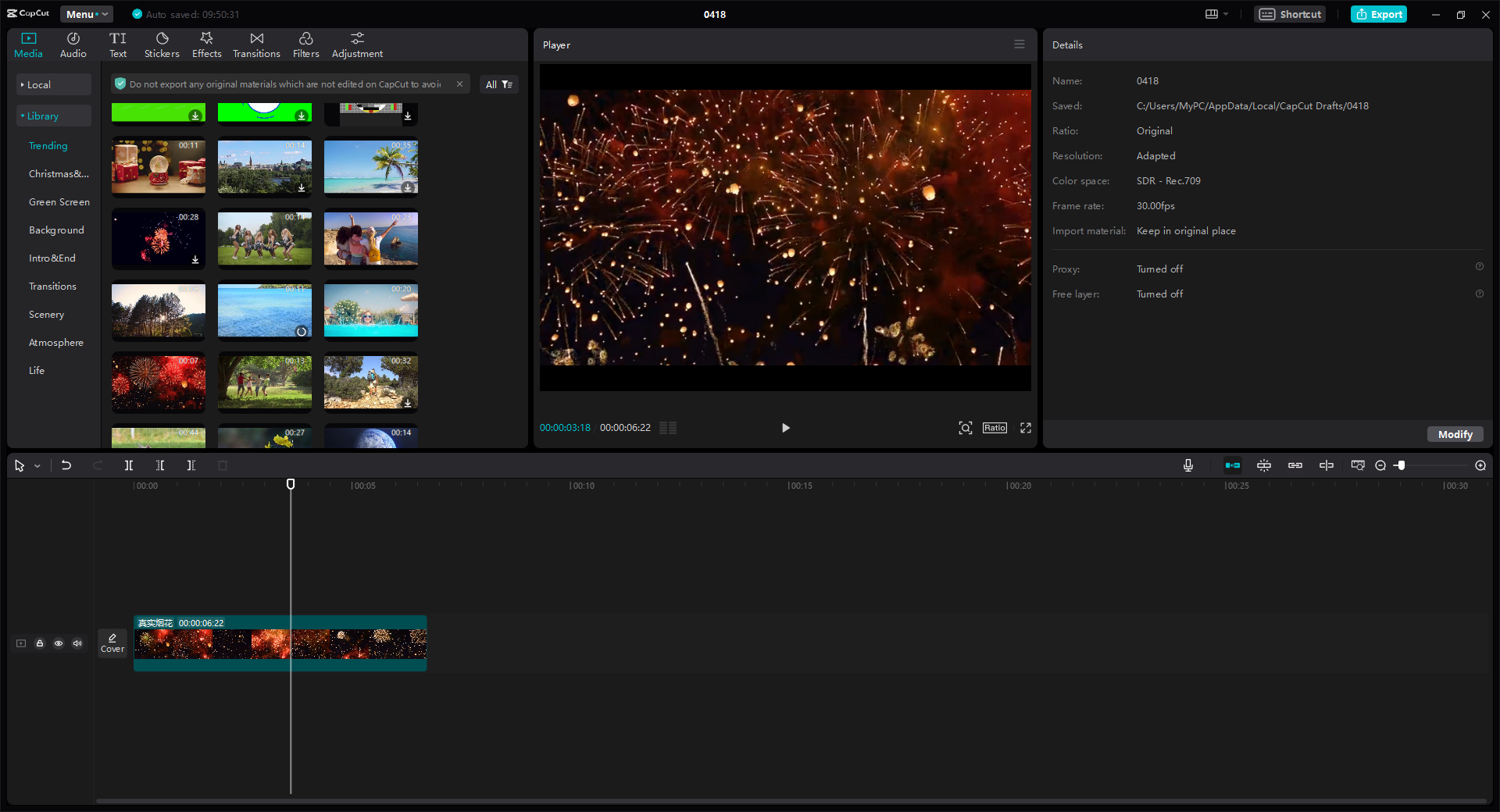Select the Split tool in the timeline toolbar
The height and width of the screenshot is (812, 1500).
pos(129,465)
